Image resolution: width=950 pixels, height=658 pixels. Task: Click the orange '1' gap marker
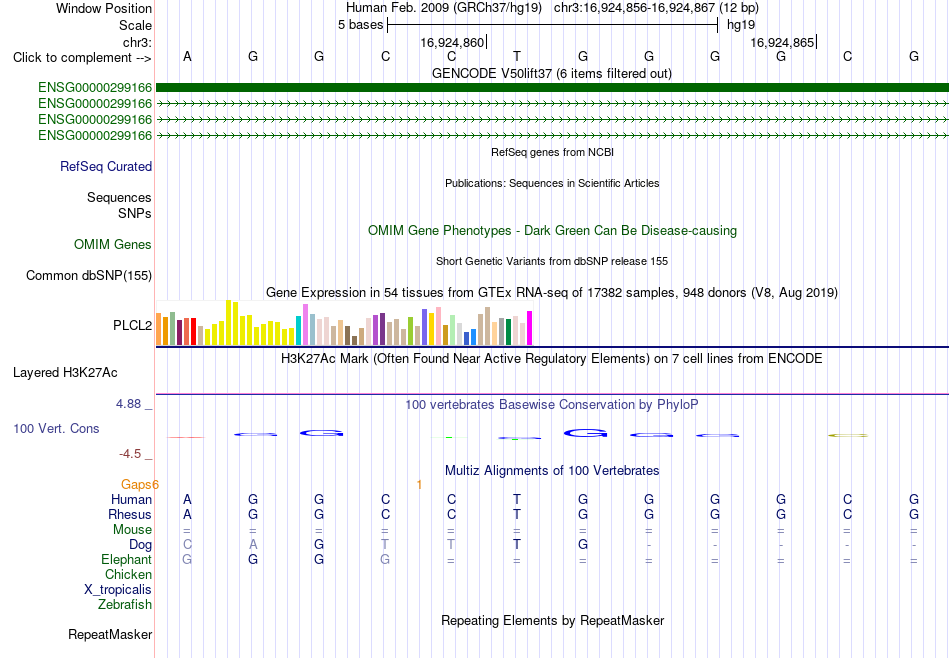pos(419,484)
